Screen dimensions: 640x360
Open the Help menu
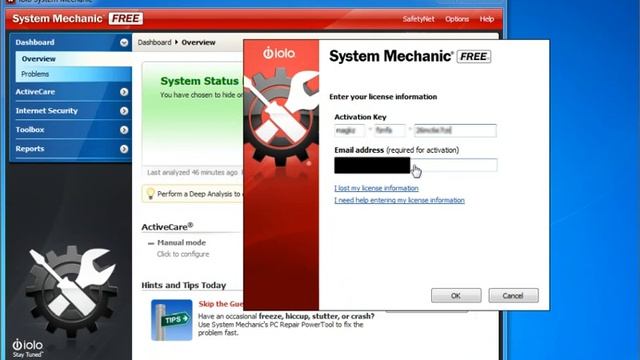click(487, 19)
